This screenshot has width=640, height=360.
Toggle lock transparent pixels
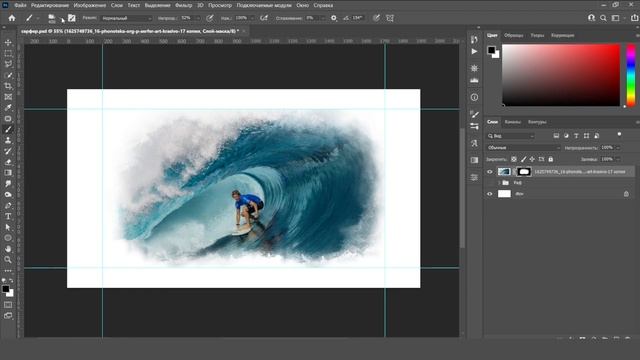[x=514, y=159]
